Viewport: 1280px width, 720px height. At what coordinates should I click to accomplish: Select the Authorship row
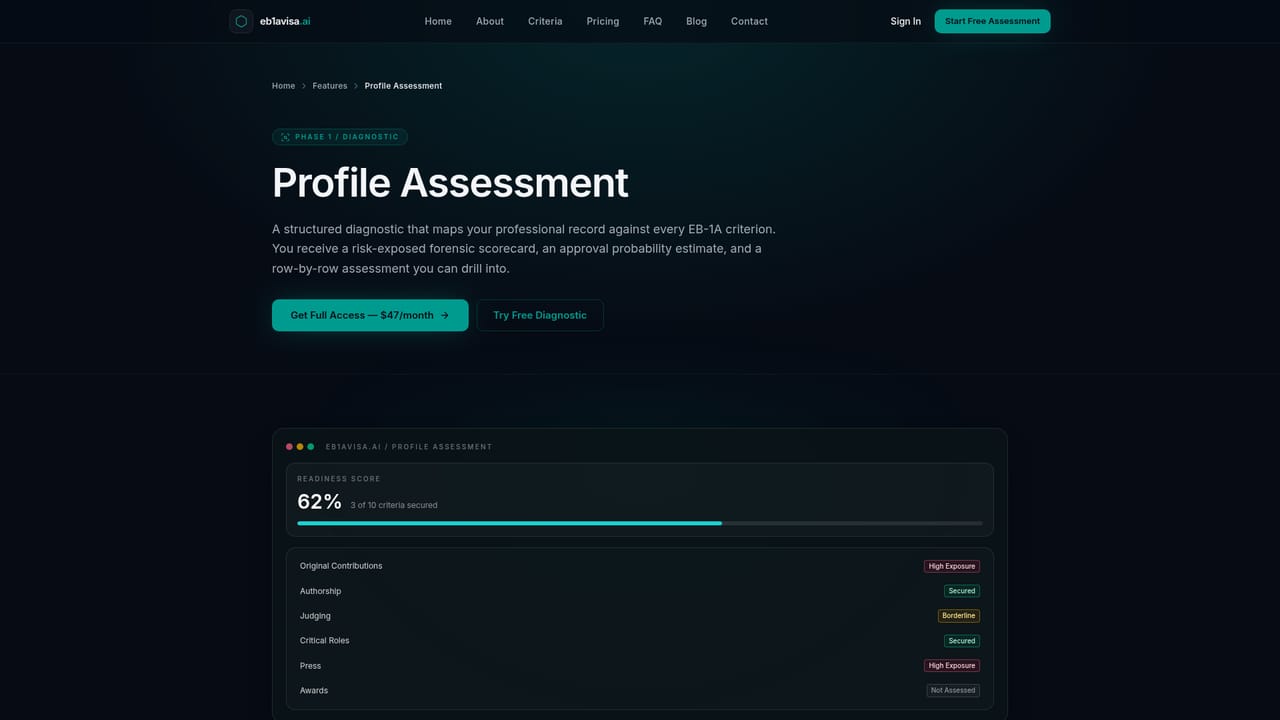click(640, 591)
